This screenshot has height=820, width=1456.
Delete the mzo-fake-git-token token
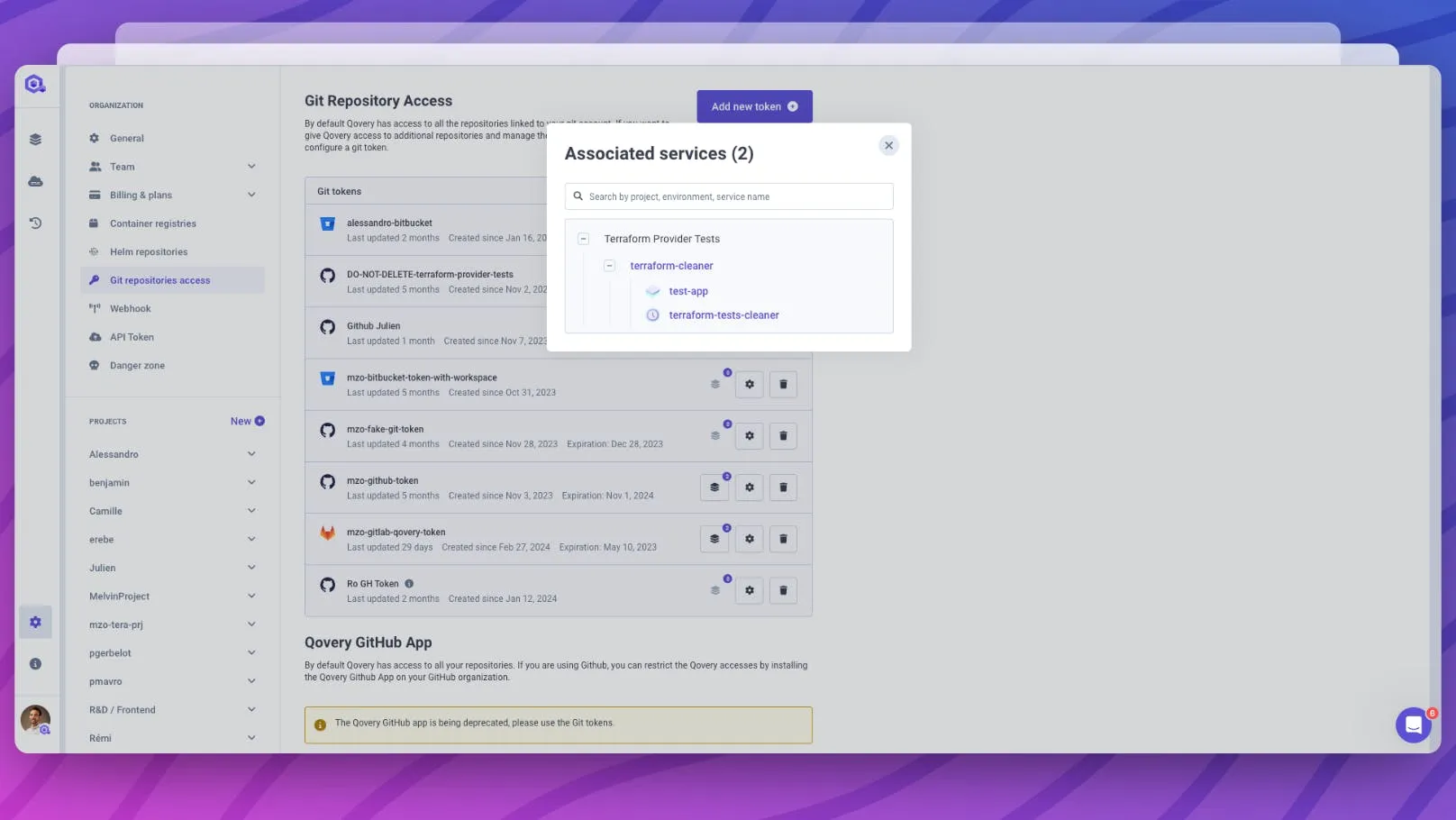point(783,436)
